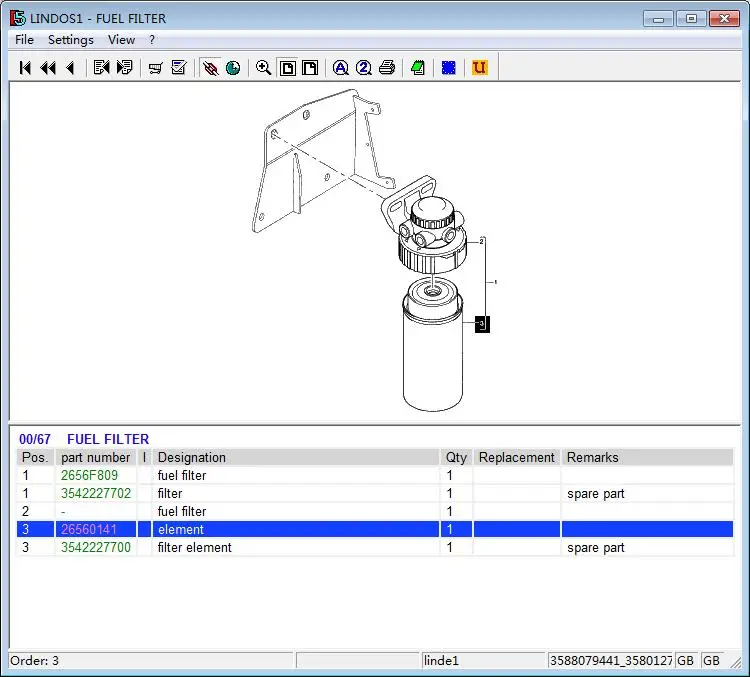
Task: Click the orange U toolbar icon
Action: (x=479, y=68)
